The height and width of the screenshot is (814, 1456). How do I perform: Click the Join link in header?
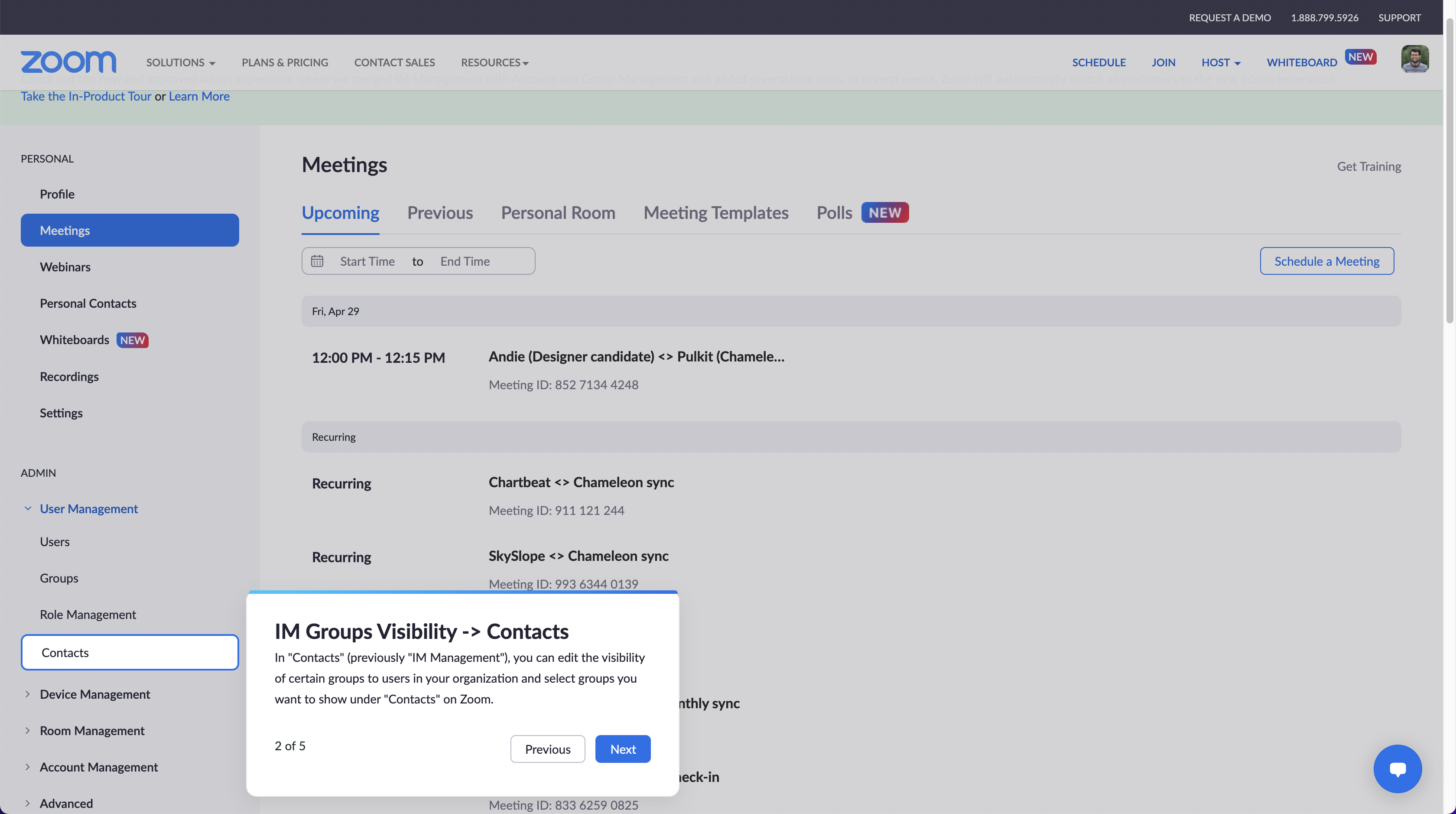pyautogui.click(x=1163, y=62)
